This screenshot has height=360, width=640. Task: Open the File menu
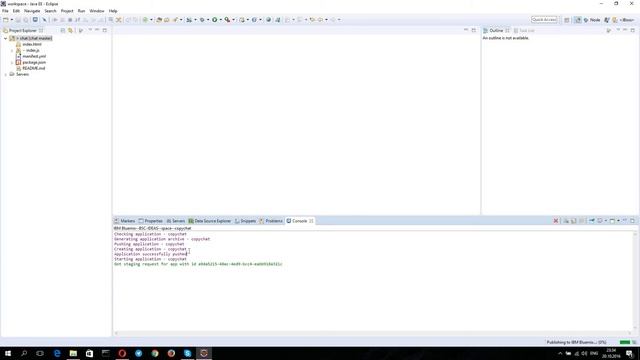tap(5, 11)
